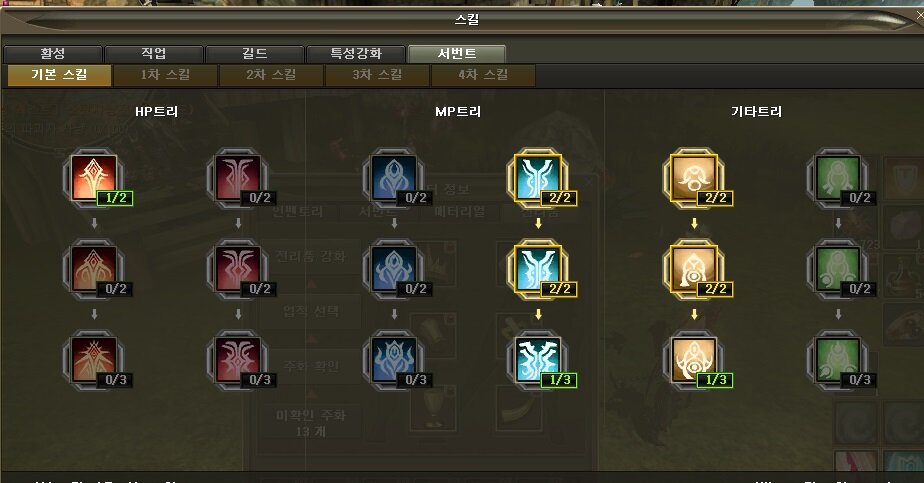
Task: Select the top golden 기타트리 skill 2/2
Action: pyautogui.click(x=694, y=177)
